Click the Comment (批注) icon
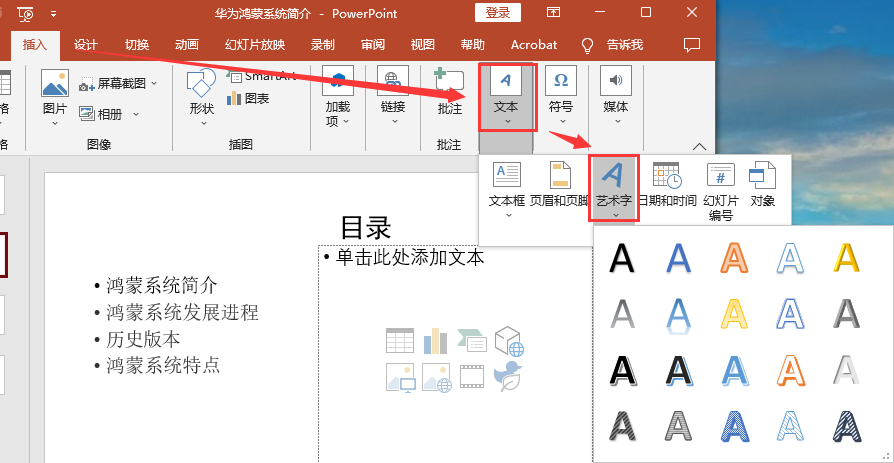Image resolution: width=894 pixels, height=463 pixels. (x=449, y=93)
